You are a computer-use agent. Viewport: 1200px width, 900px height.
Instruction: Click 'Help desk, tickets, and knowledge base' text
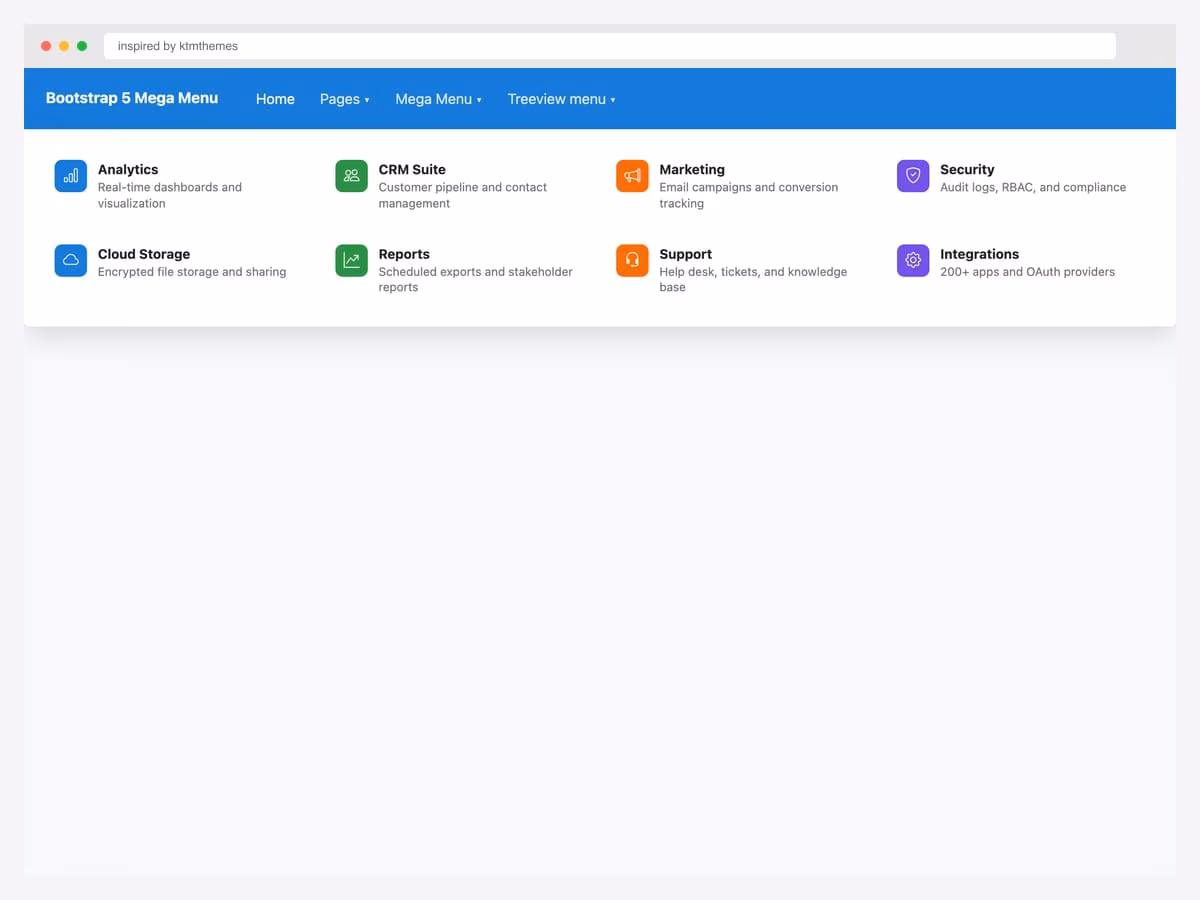(x=753, y=279)
